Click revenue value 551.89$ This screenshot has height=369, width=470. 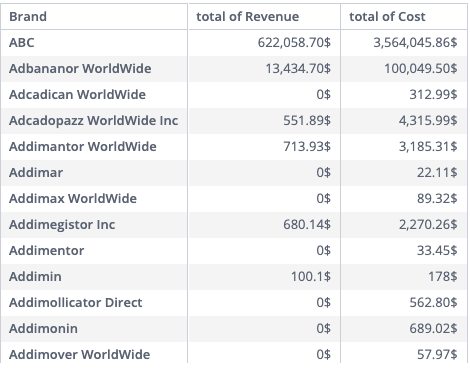[x=307, y=120]
